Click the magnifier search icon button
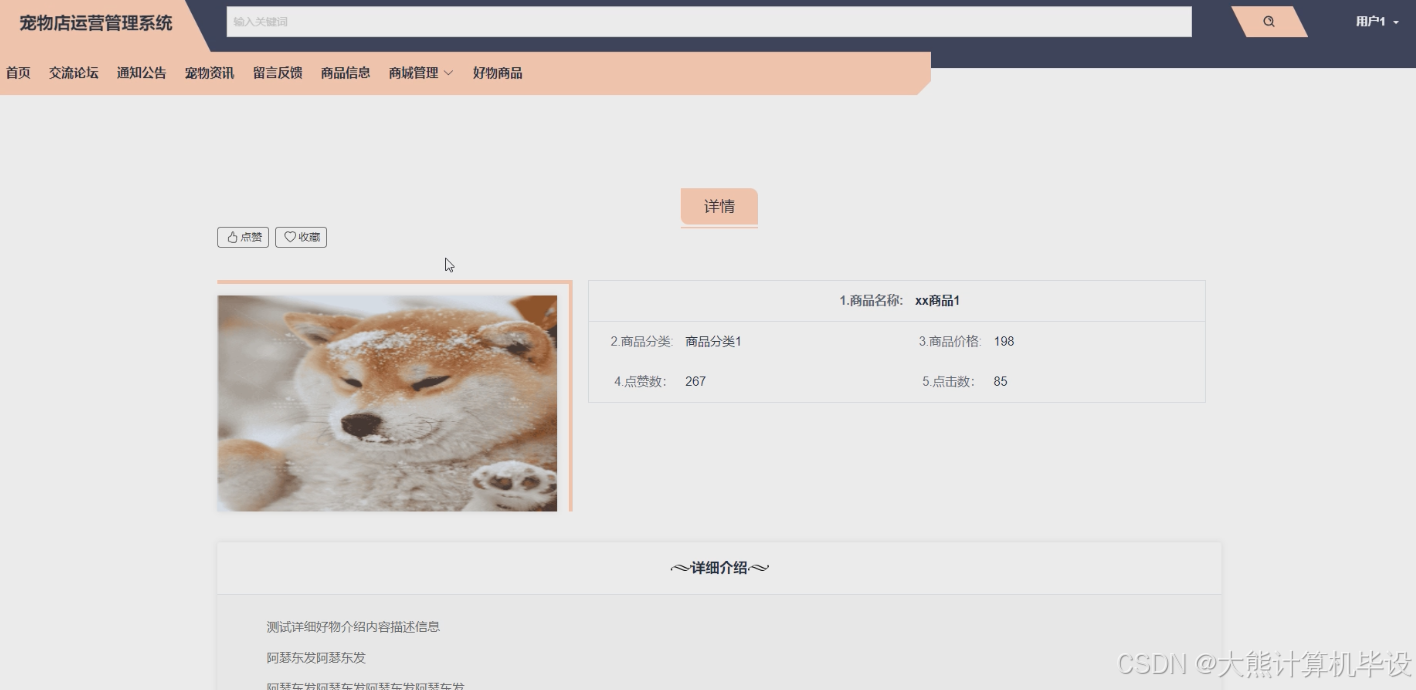Image resolution: width=1416 pixels, height=690 pixels. (x=1269, y=21)
